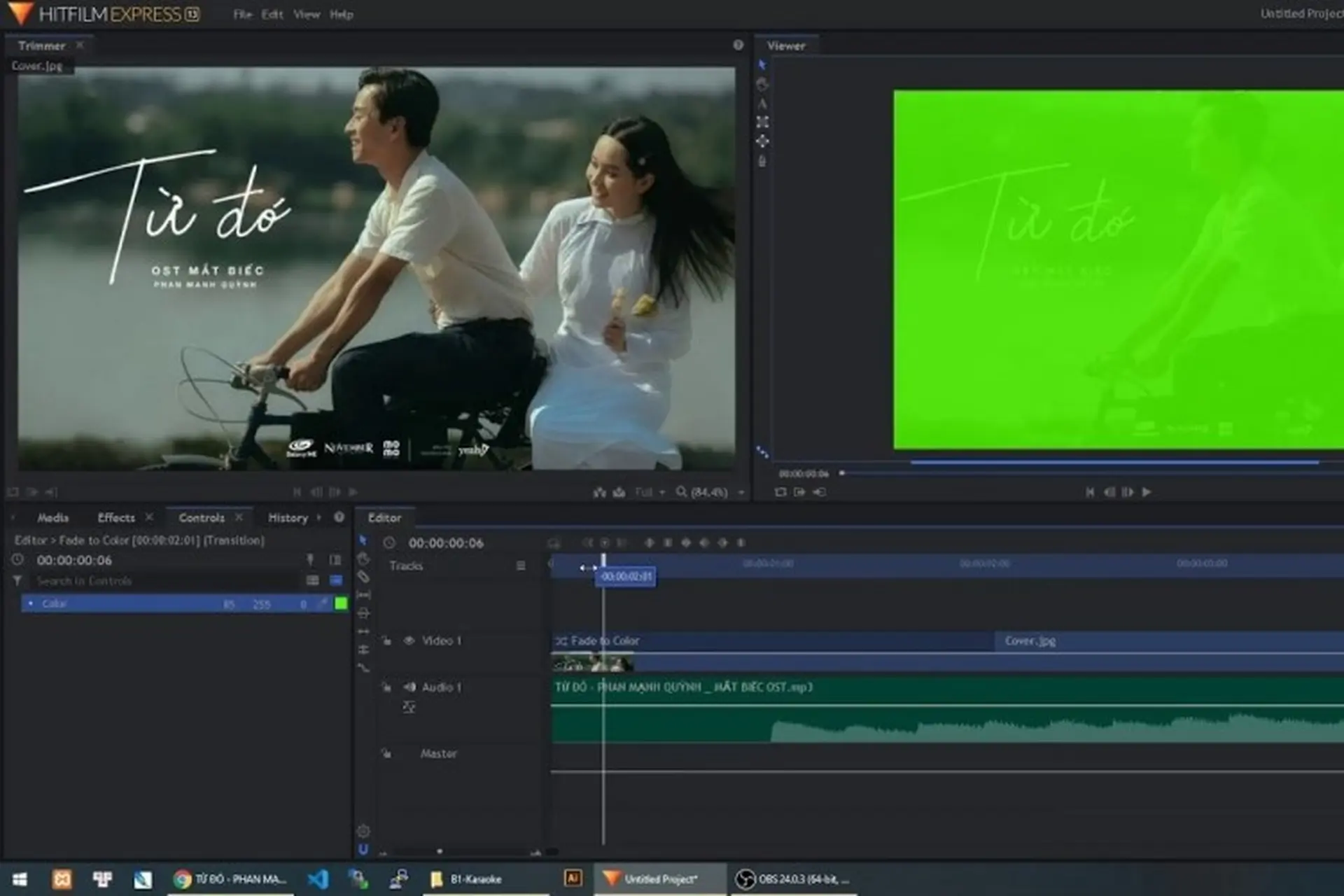The image size is (1344, 896).
Task: Hide the Video 1 track with the eye icon
Action: pos(409,640)
